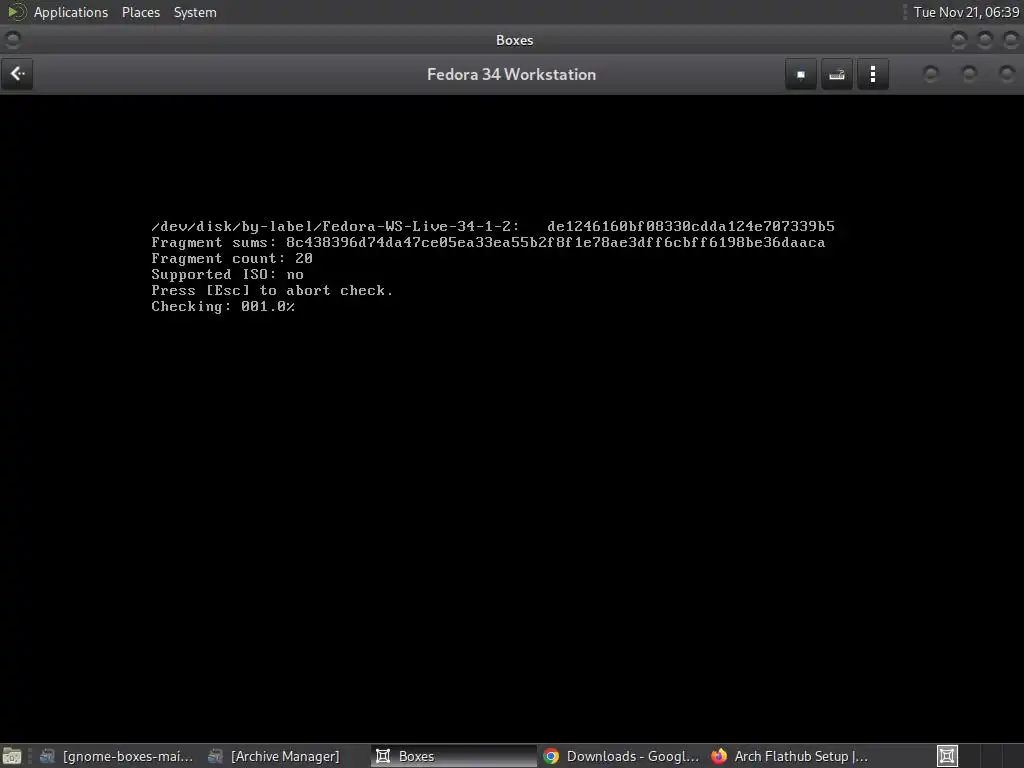This screenshot has height=768, width=1024.
Task: Switch to Downloads - Google Chrome taskbar window
Action: pyautogui.click(x=621, y=756)
